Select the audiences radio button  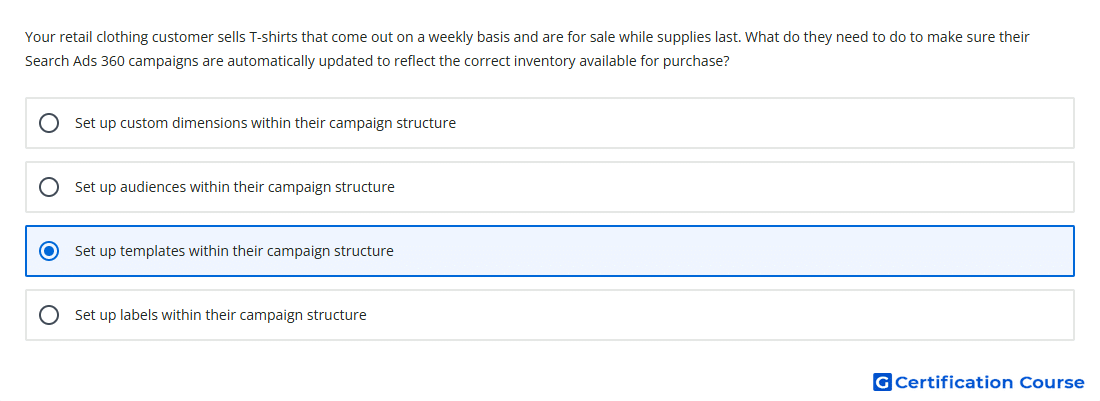[x=48, y=187]
